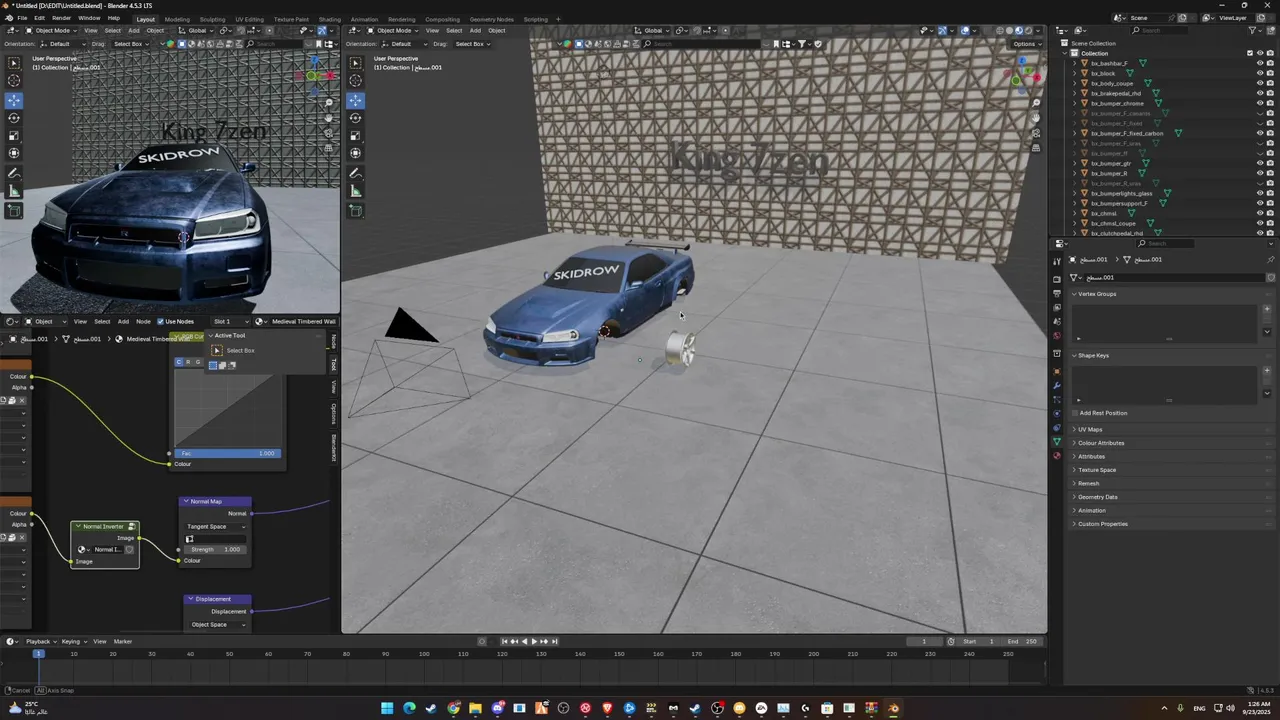Switch to the Geometry Nodes workspace tab
Viewport: 1280px width, 720px height.
491,19
